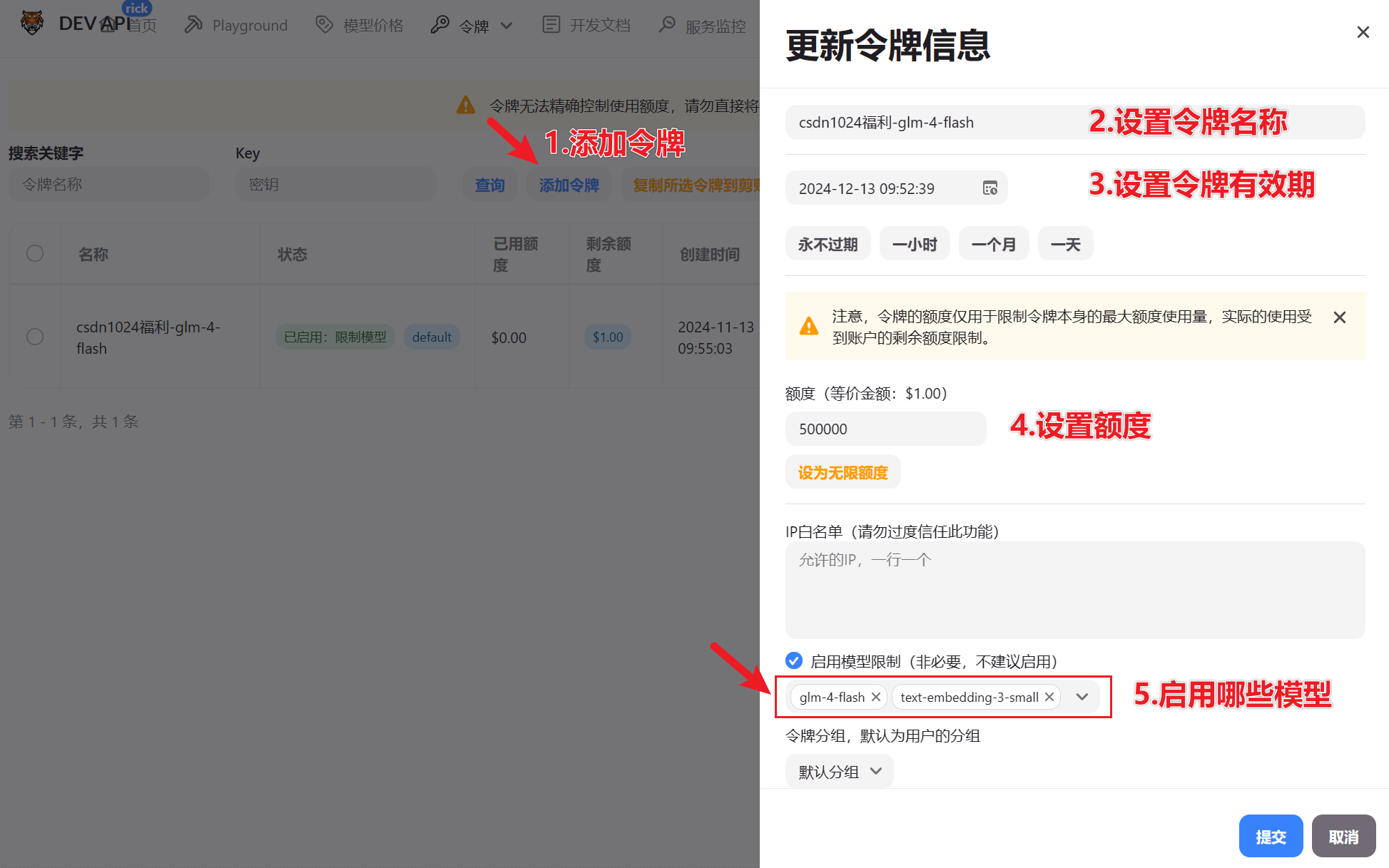1389x868 pixels.
Task: Click the service monitor icon
Action: click(x=667, y=25)
